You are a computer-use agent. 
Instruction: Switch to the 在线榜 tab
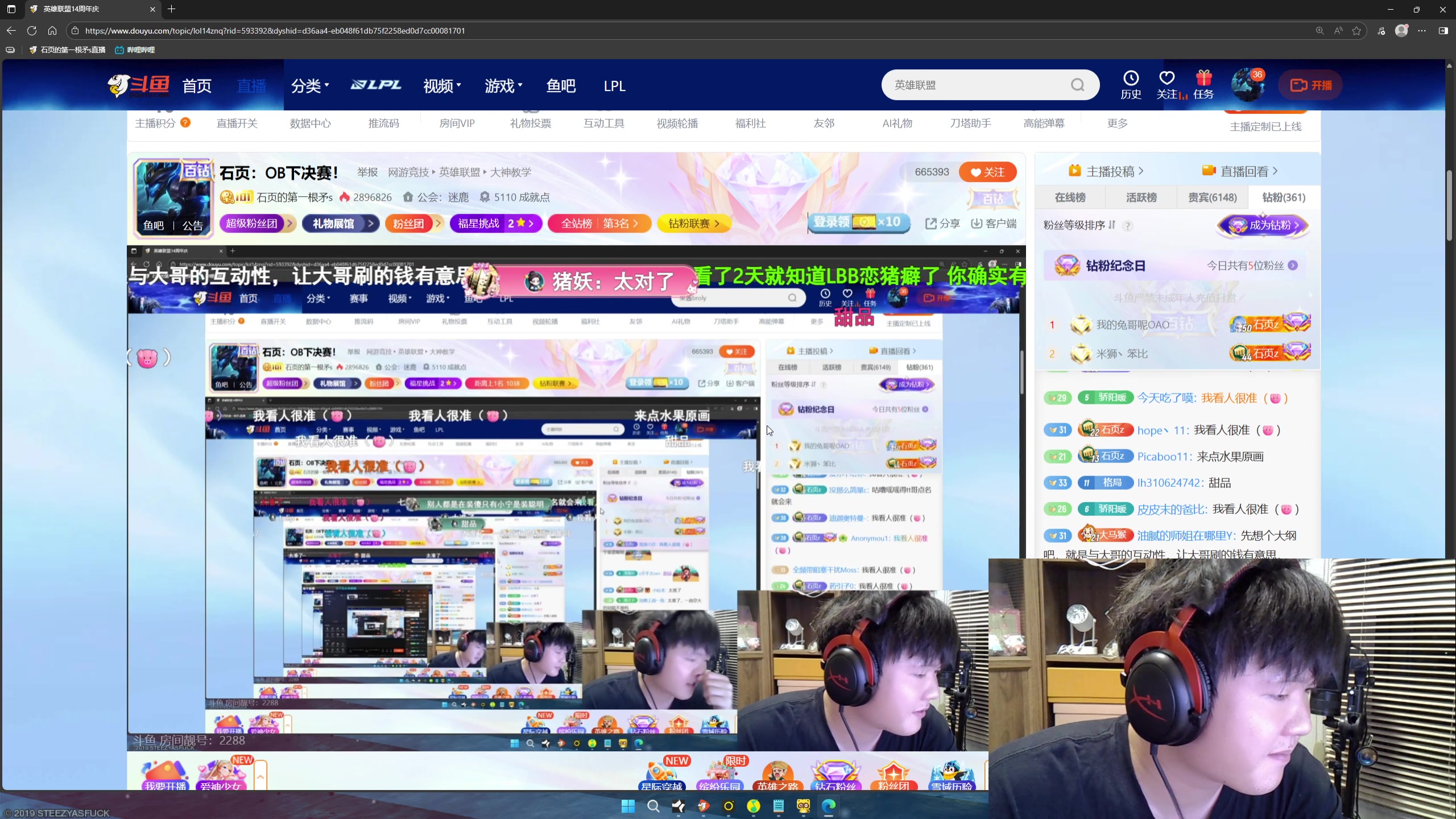tap(1070, 197)
